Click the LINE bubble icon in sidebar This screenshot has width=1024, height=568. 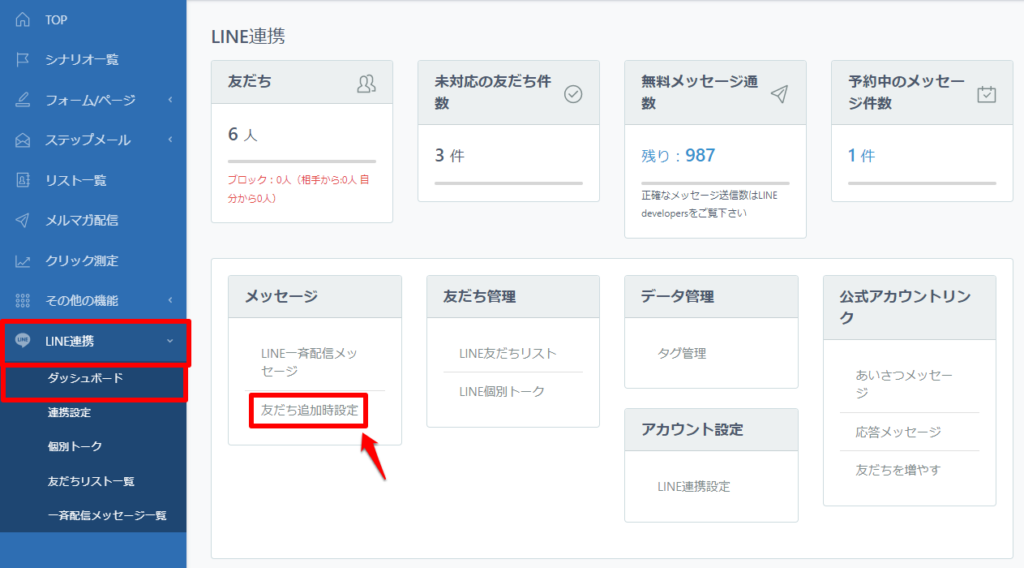pos(23,340)
